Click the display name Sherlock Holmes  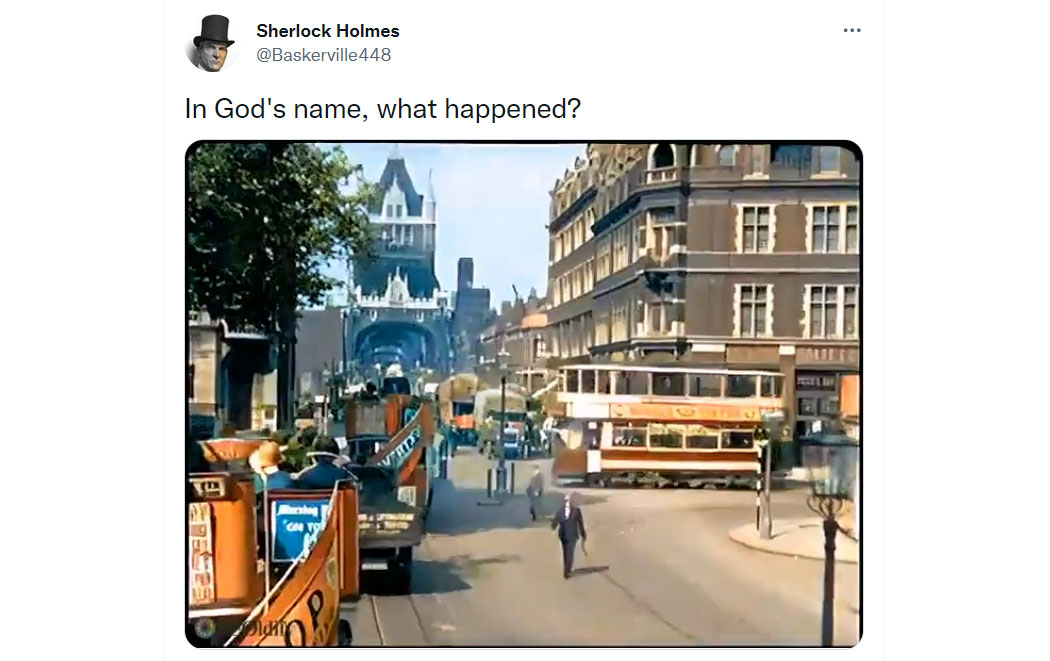click(327, 31)
